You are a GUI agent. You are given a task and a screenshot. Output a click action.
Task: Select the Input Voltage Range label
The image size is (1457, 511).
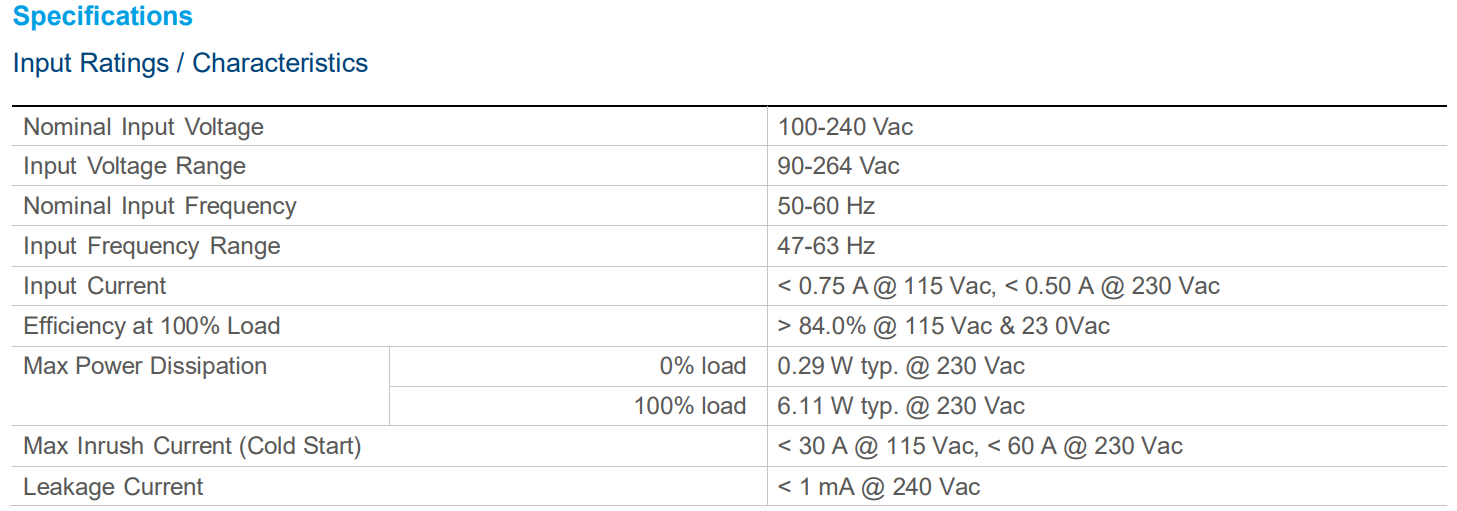click(134, 166)
